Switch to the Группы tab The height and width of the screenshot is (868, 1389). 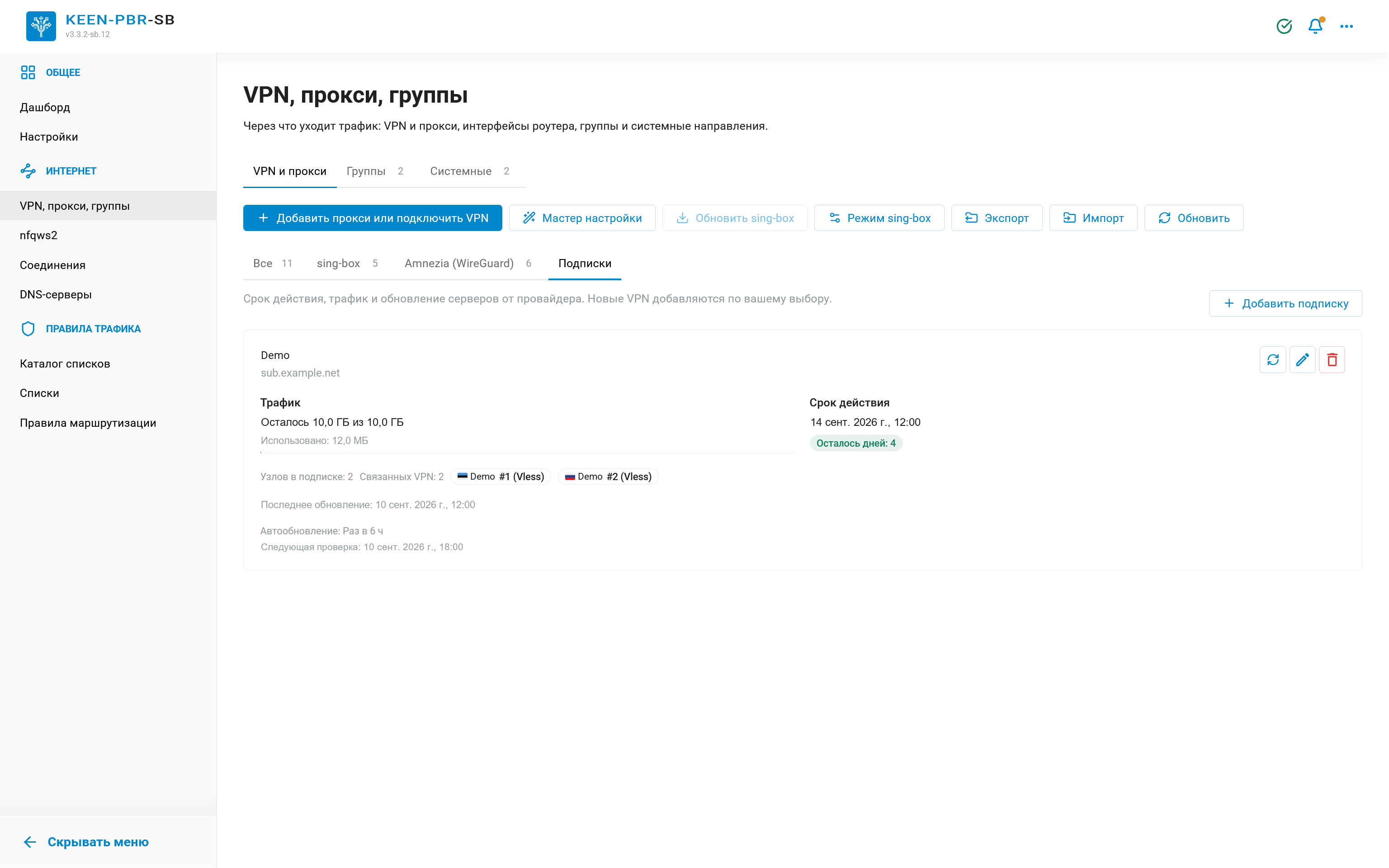375,171
